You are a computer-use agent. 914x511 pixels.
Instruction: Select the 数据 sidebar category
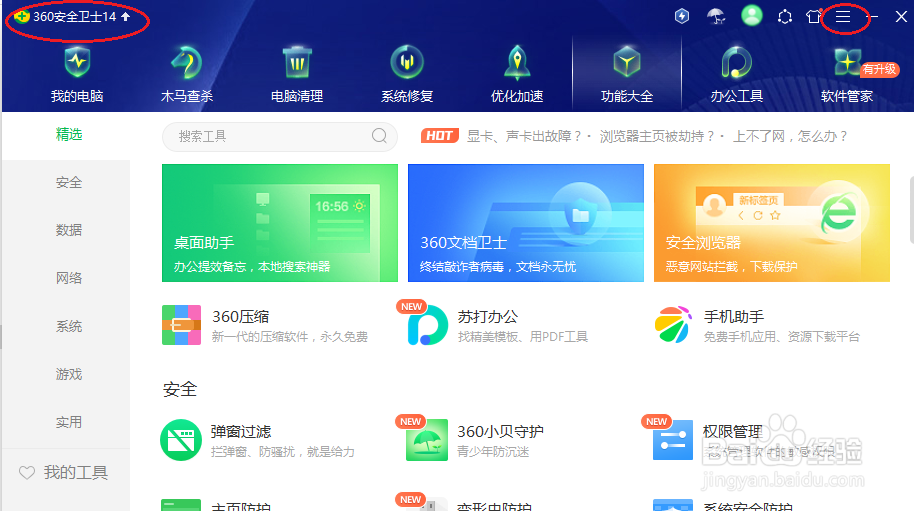69,230
